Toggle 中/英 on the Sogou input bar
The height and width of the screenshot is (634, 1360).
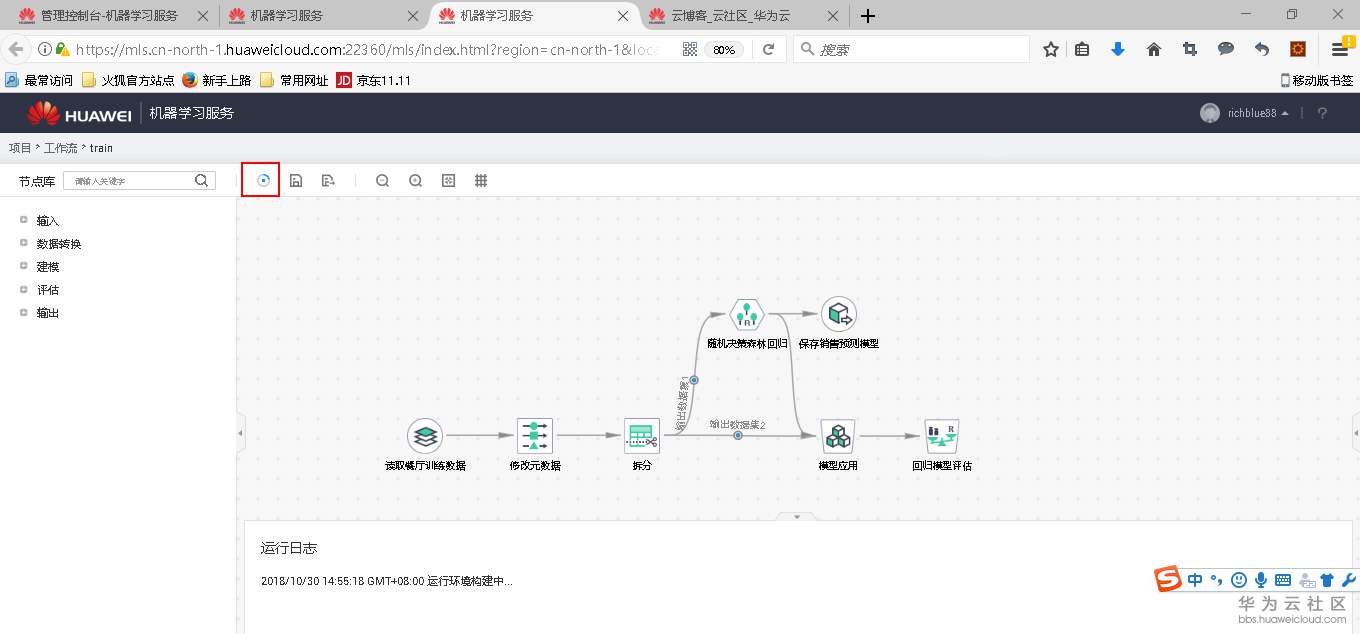[1194, 579]
